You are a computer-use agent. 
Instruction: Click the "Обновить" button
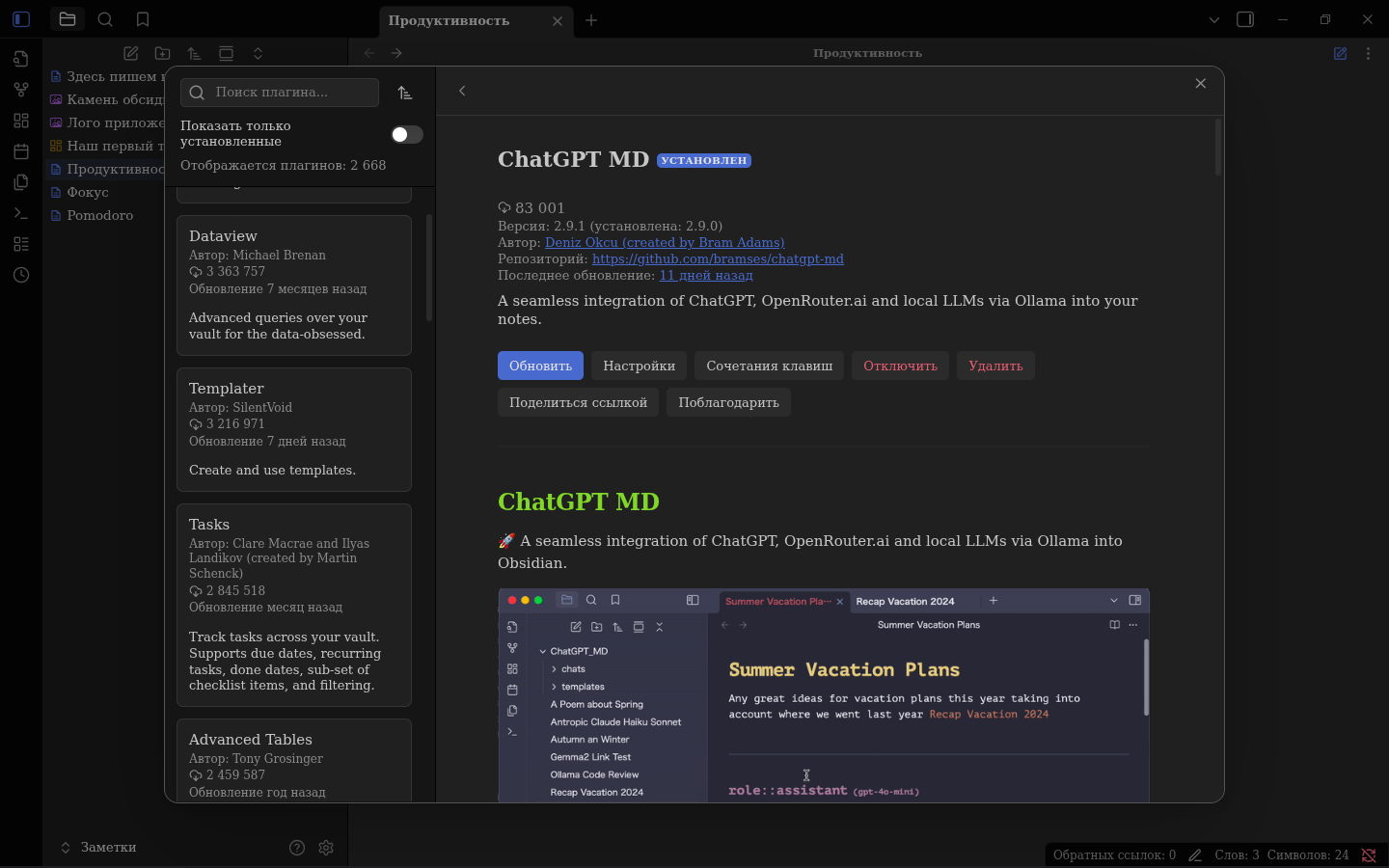click(x=540, y=366)
